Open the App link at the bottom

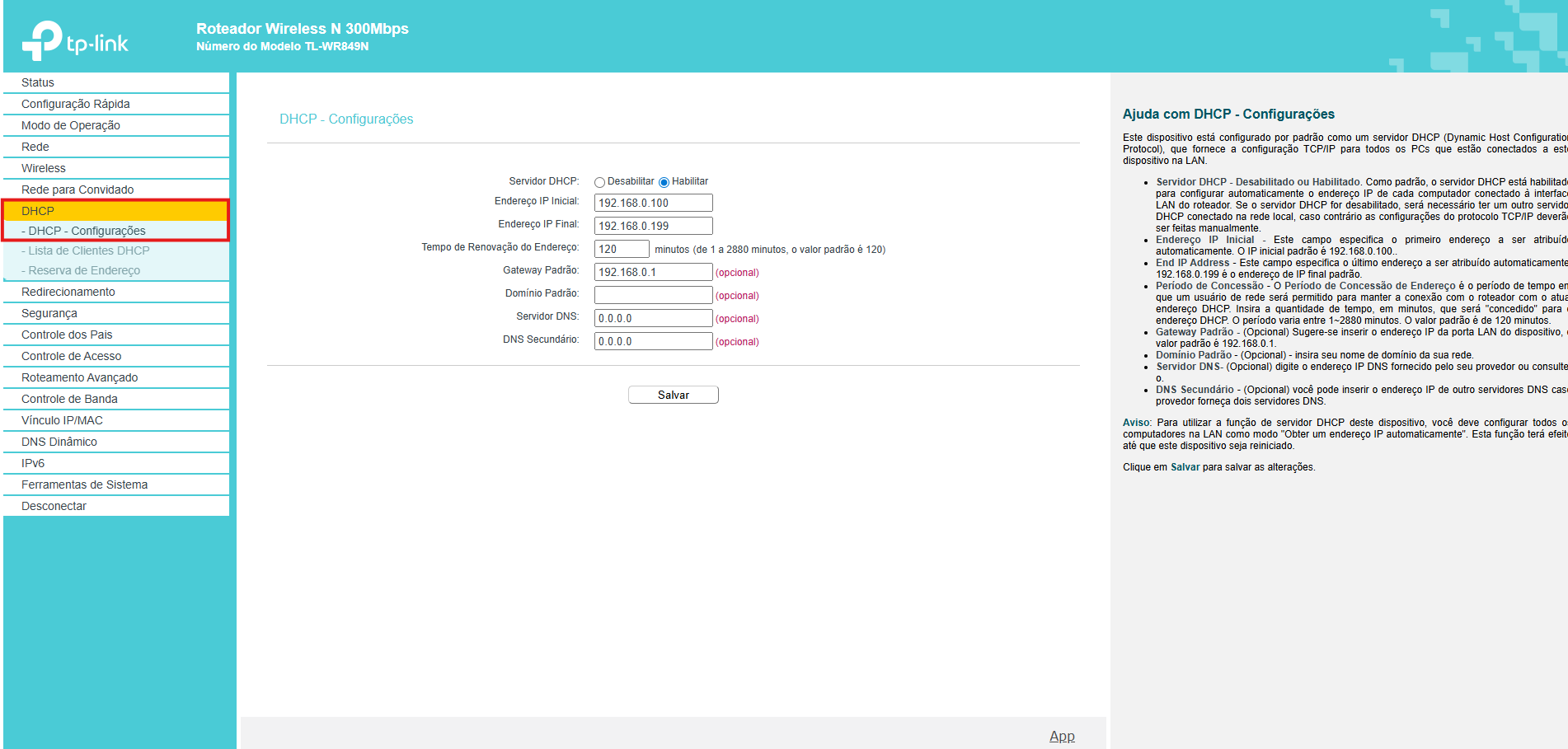(1062, 736)
